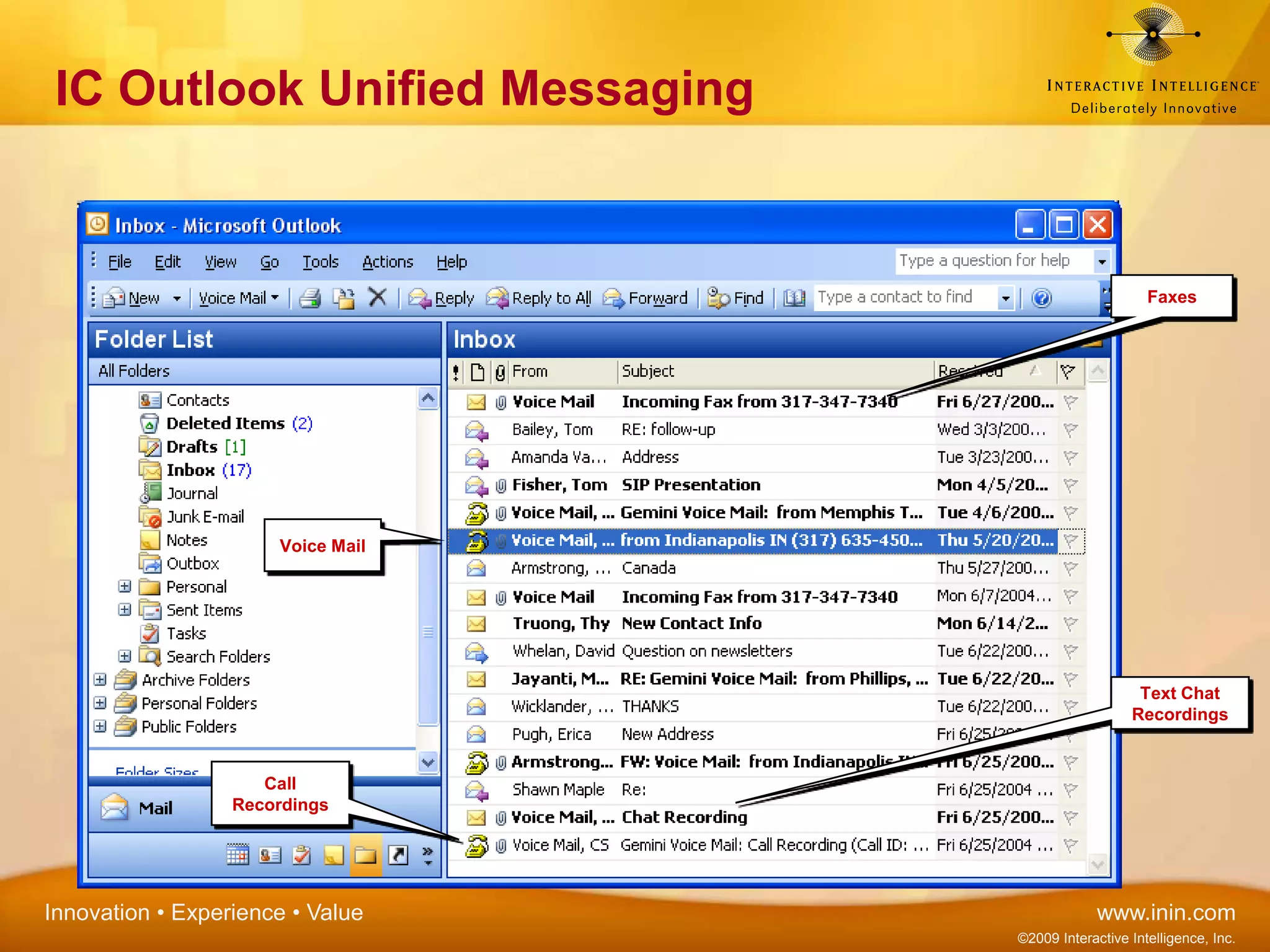Click the Move to Folder icon
Viewport: 1270px width, 952px height.
(344, 298)
